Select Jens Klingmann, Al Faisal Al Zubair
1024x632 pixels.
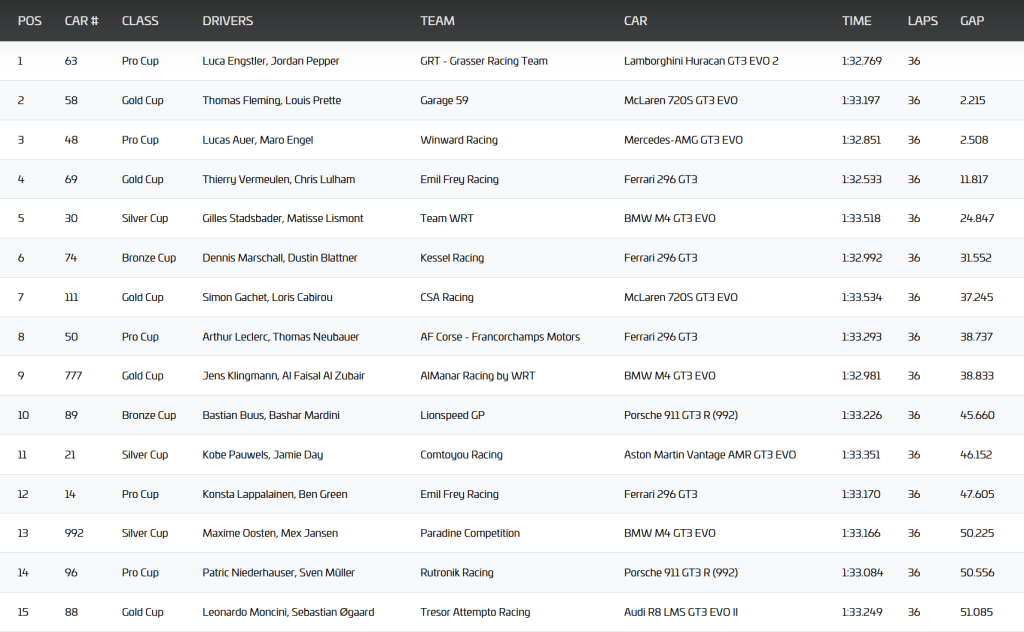283,375
